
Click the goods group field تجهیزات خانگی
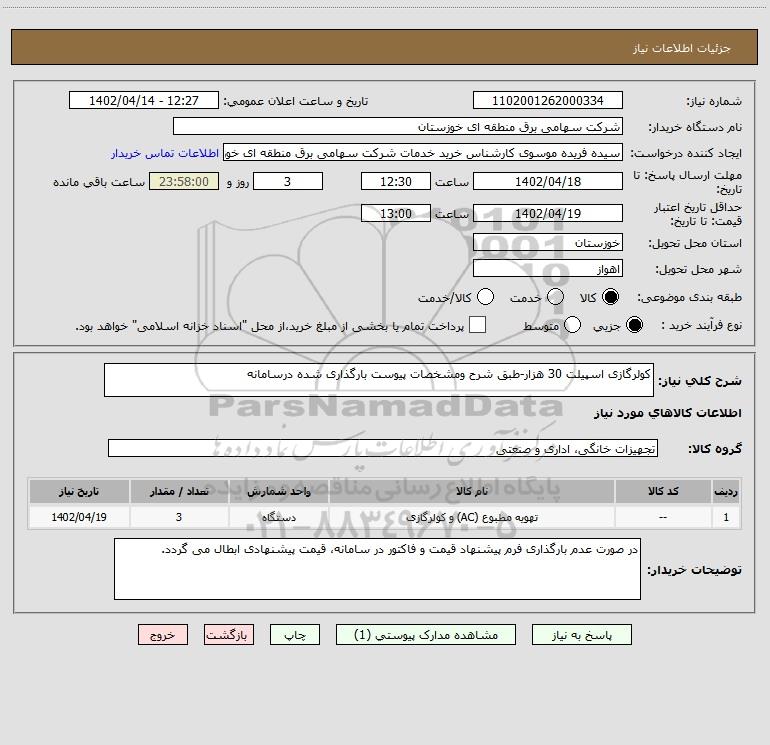point(383,448)
